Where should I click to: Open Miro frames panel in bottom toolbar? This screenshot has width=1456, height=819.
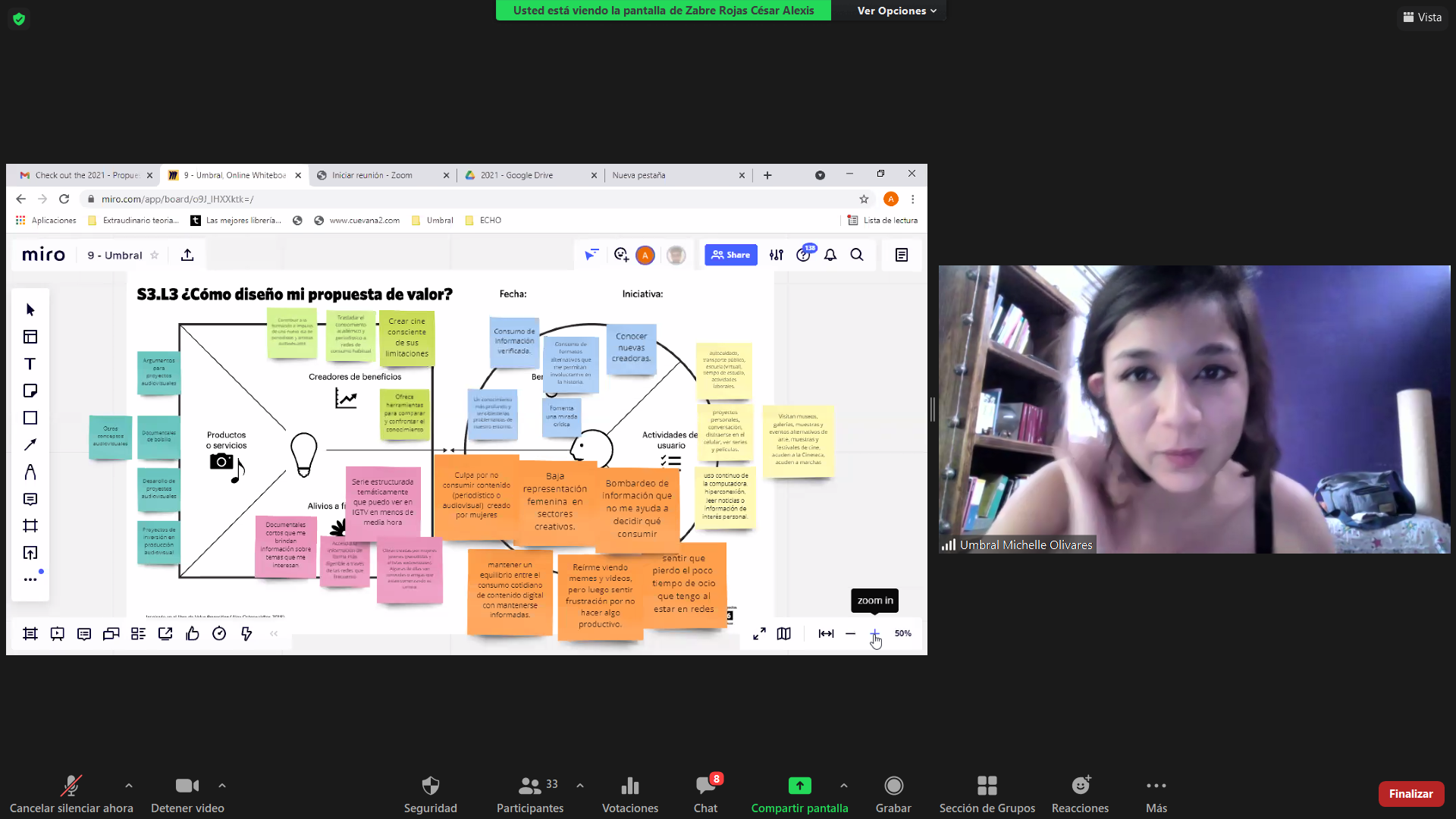pos(30,634)
